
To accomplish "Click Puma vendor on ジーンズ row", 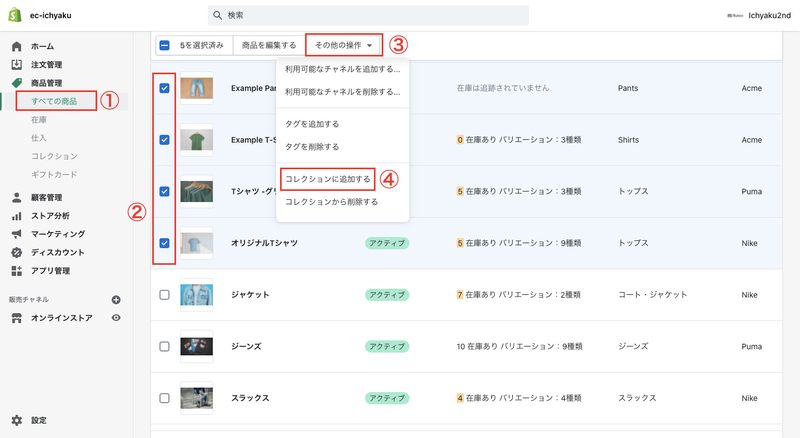I will [x=752, y=346].
